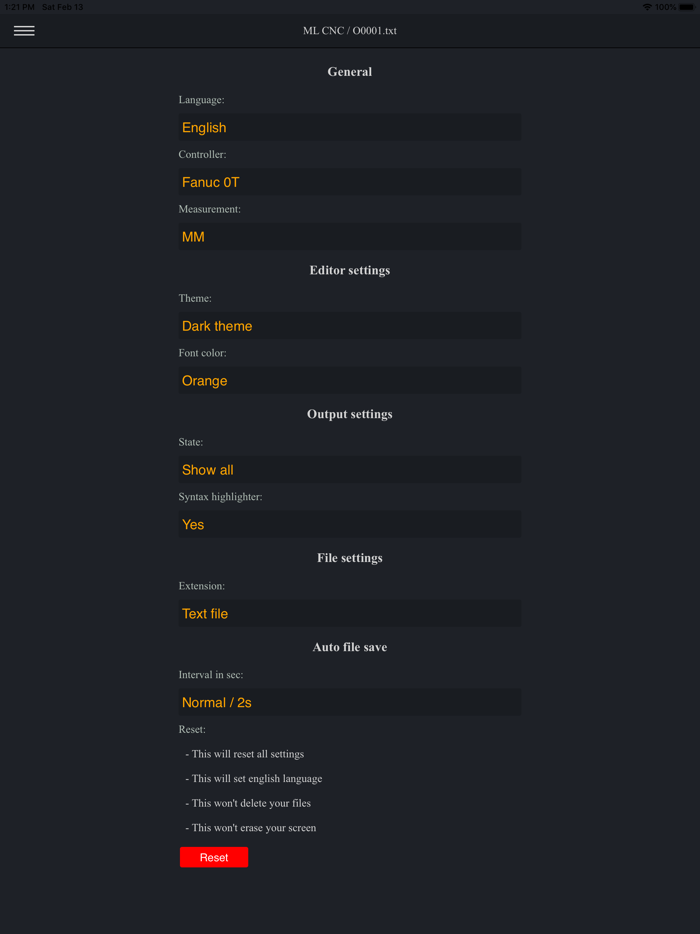
Task: Tap the Auto file save heading
Action: point(350,647)
